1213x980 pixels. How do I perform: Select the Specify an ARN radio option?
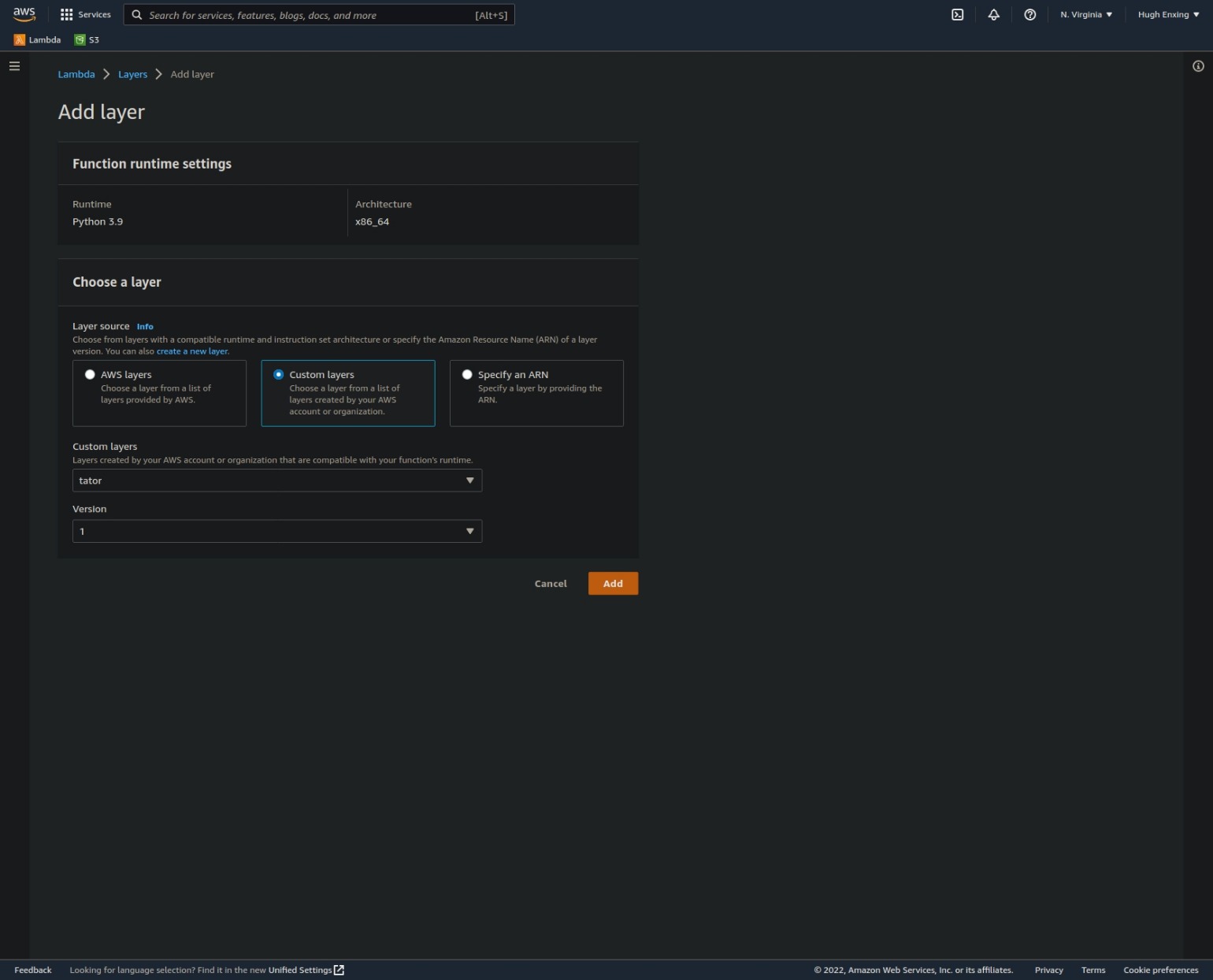point(467,375)
